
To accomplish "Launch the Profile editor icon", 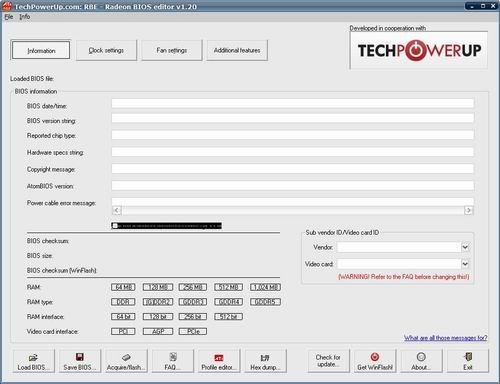I will [219, 358].
